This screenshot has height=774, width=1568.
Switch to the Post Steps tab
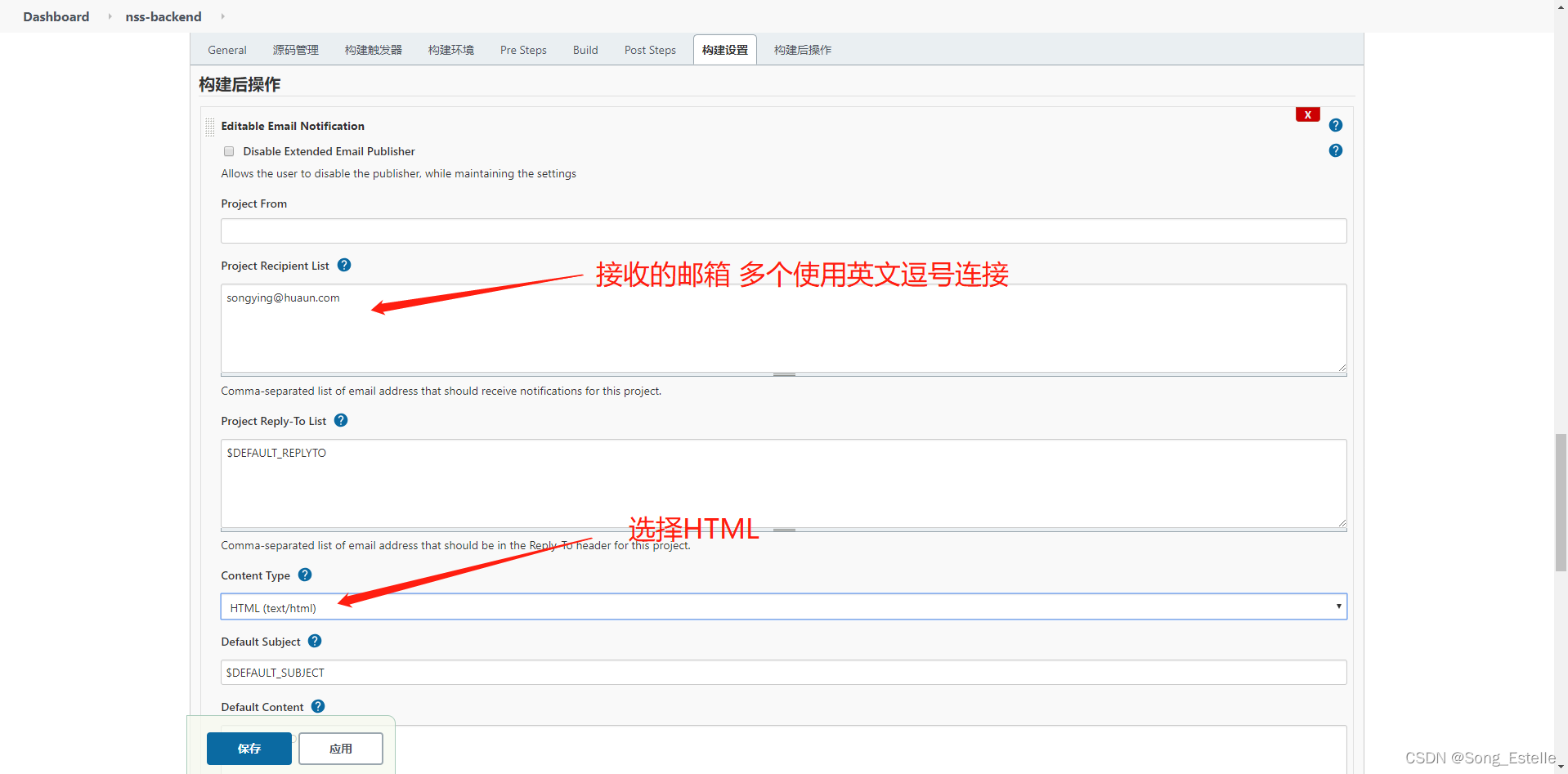click(650, 50)
